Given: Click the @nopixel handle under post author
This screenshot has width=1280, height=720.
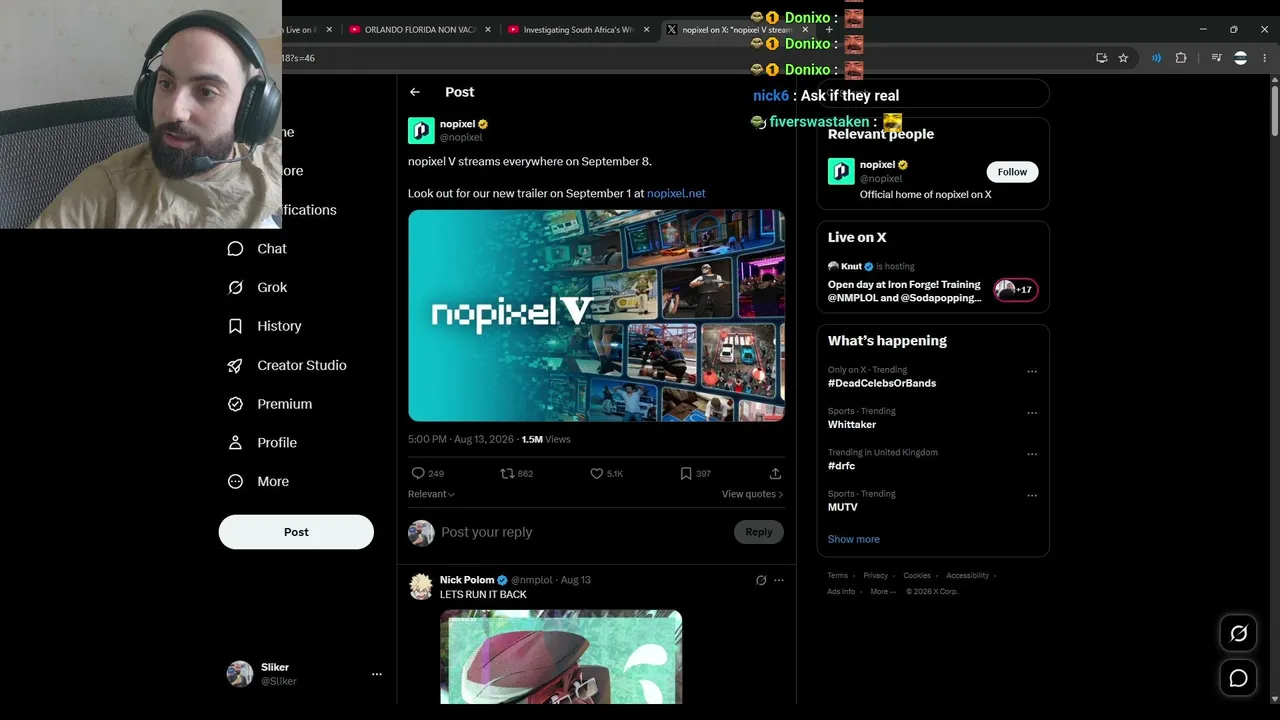Looking at the screenshot, I should pos(461,138).
